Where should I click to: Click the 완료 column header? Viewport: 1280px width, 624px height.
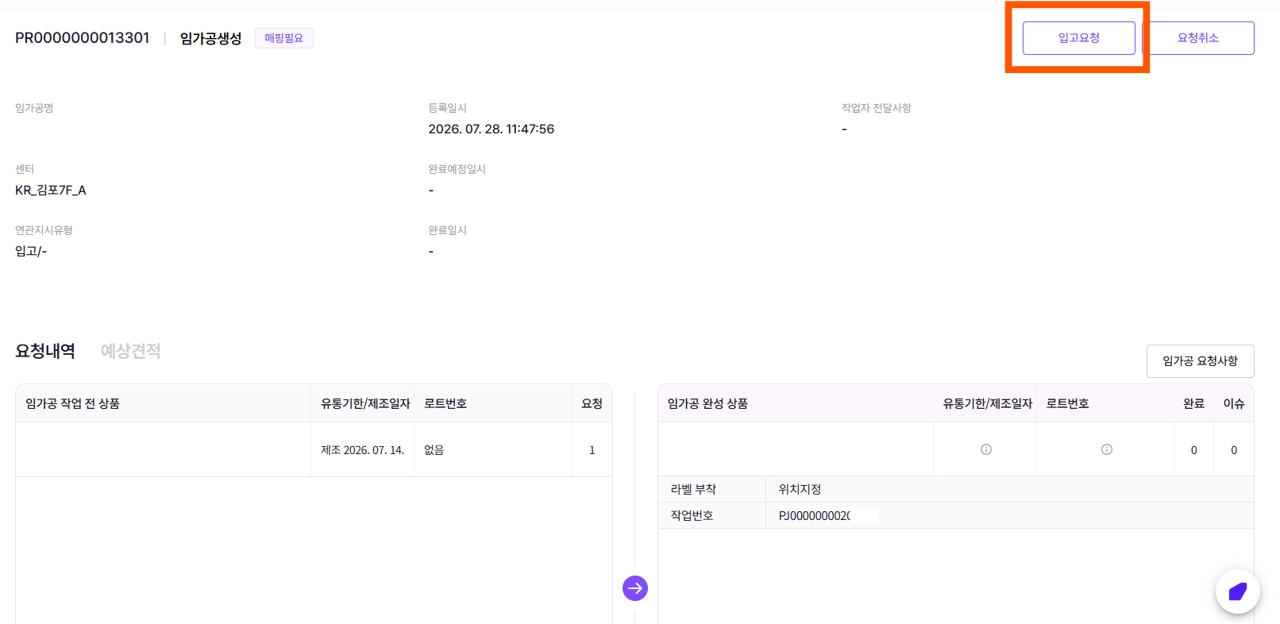pos(1193,404)
